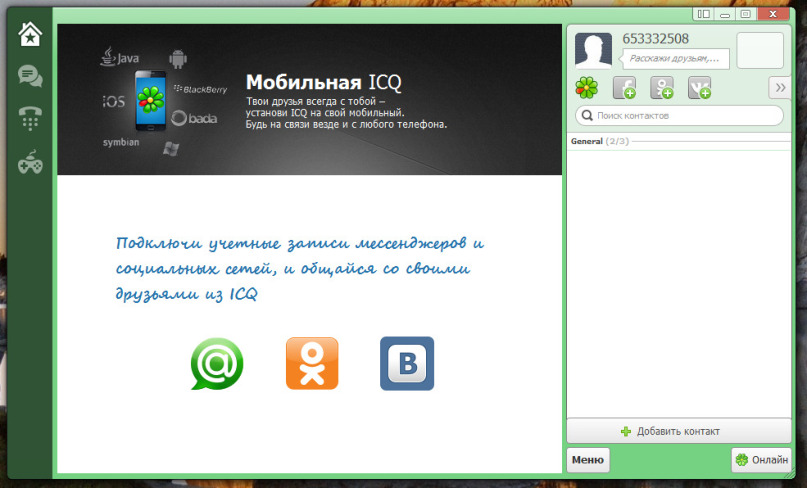Click the 'iOS' label in banner
This screenshot has height=488, width=807.
tap(113, 101)
